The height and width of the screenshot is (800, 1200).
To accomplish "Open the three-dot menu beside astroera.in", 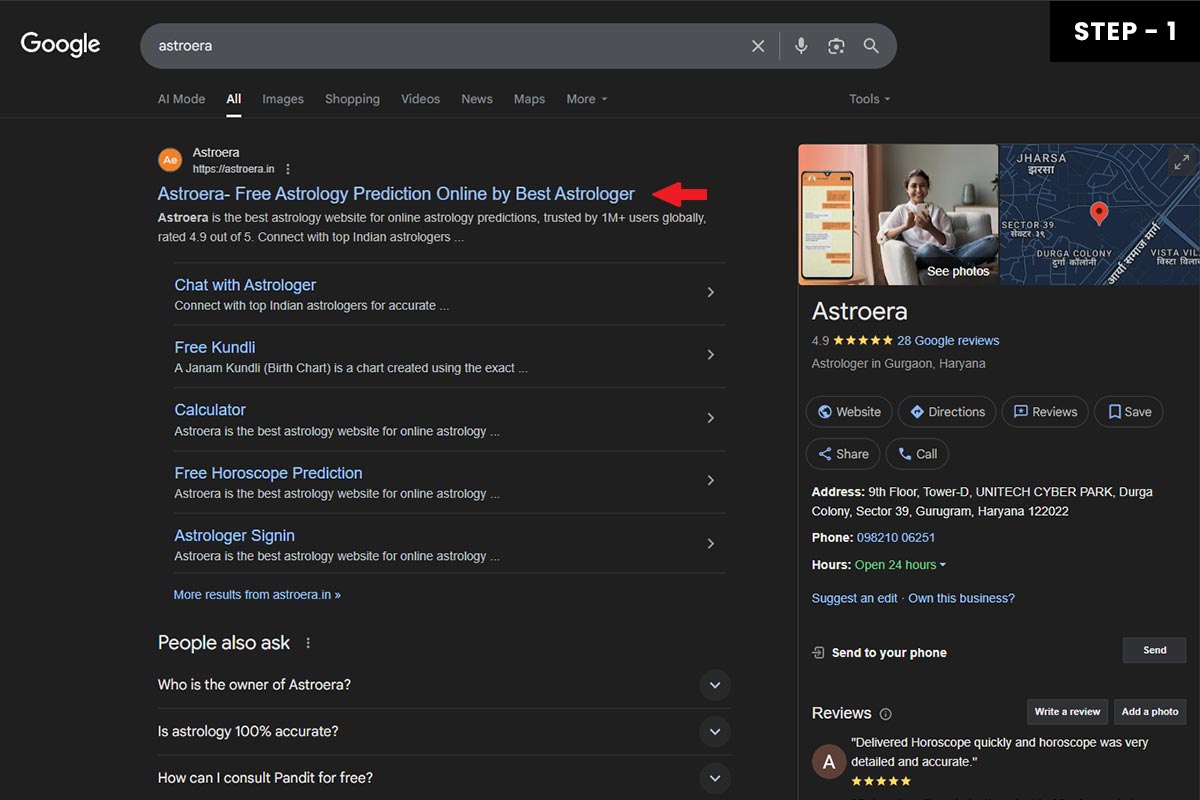I will [x=288, y=169].
